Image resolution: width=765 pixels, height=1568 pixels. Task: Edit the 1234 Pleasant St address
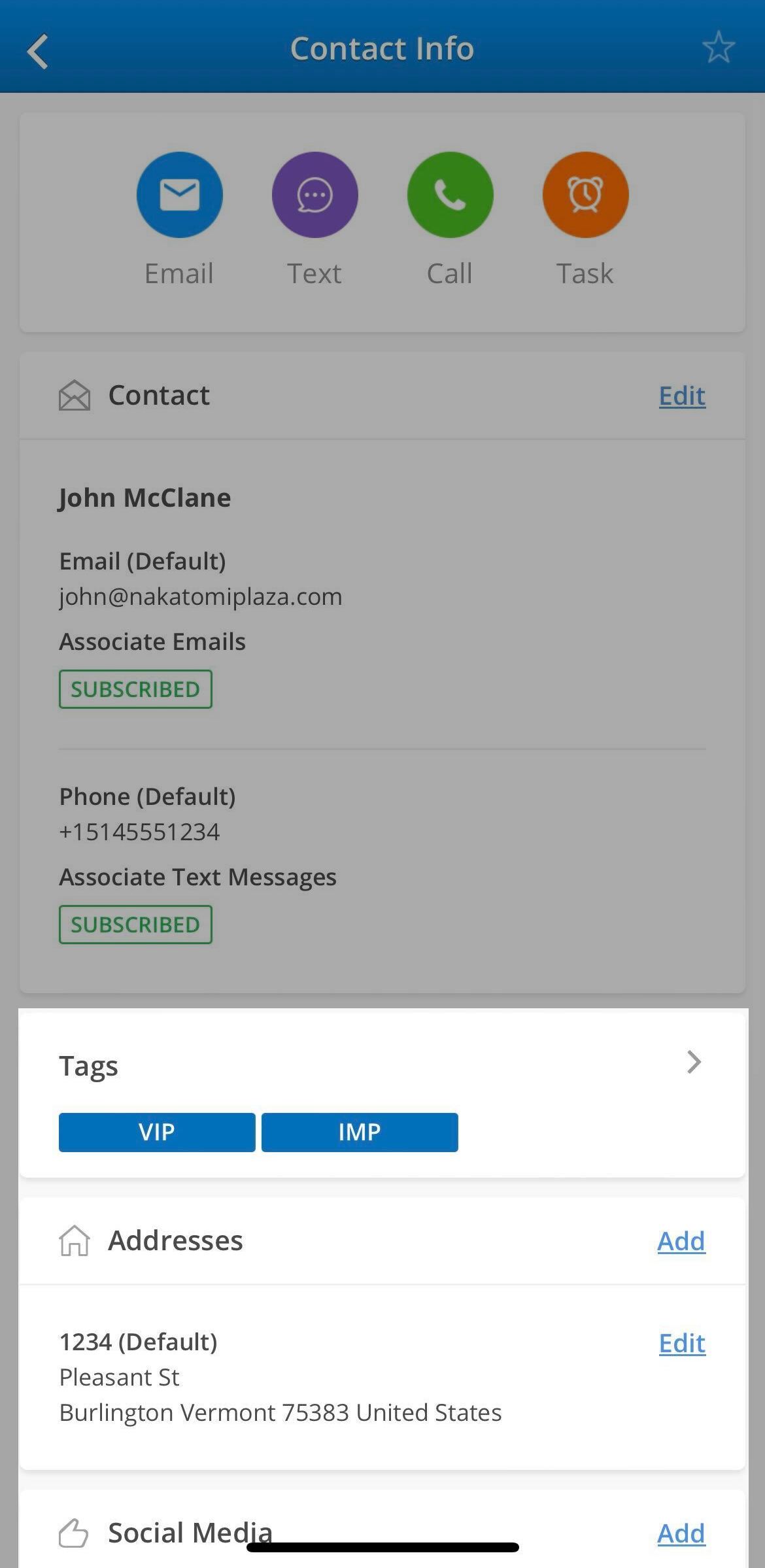pyautogui.click(x=682, y=1343)
